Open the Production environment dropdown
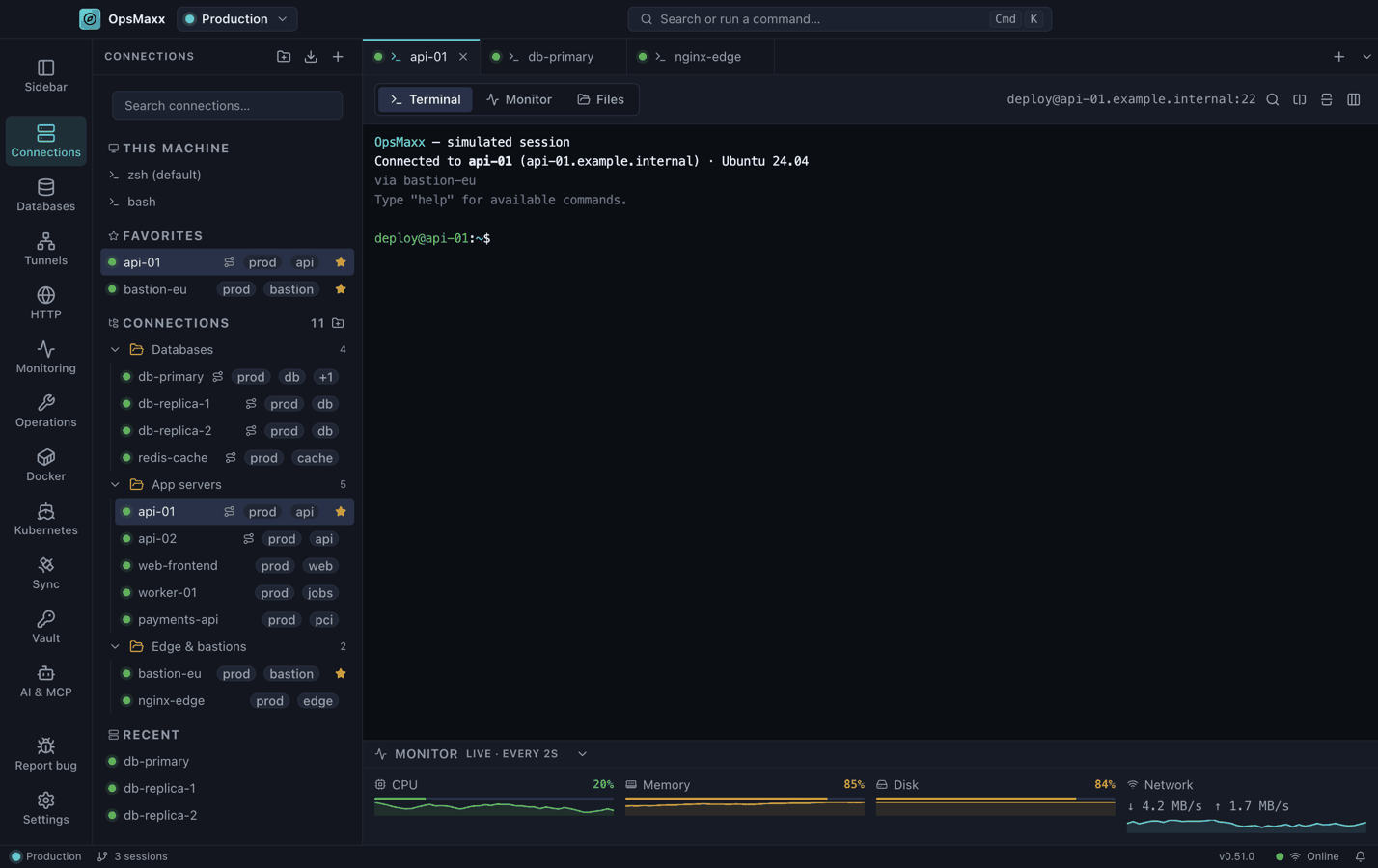This screenshot has width=1378, height=868. [x=236, y=18]
